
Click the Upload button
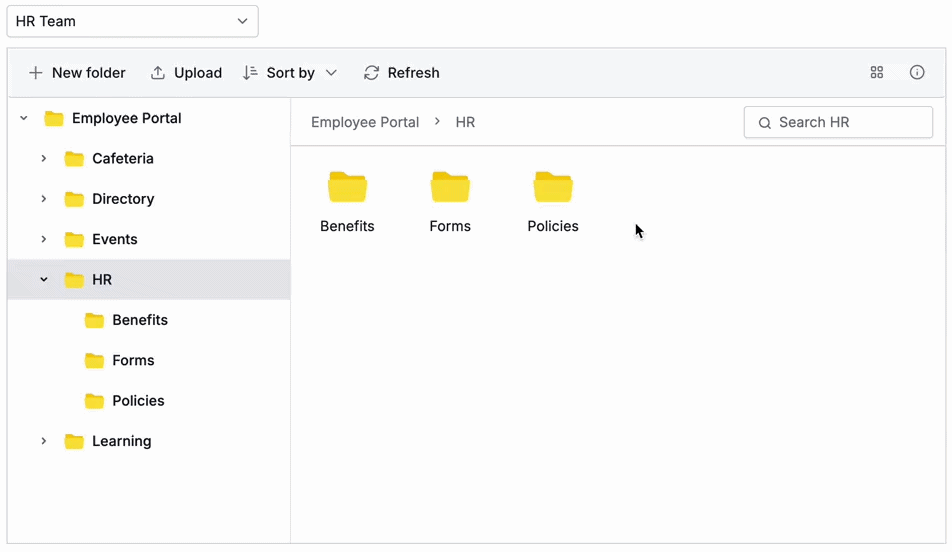[x=186, y=73]
